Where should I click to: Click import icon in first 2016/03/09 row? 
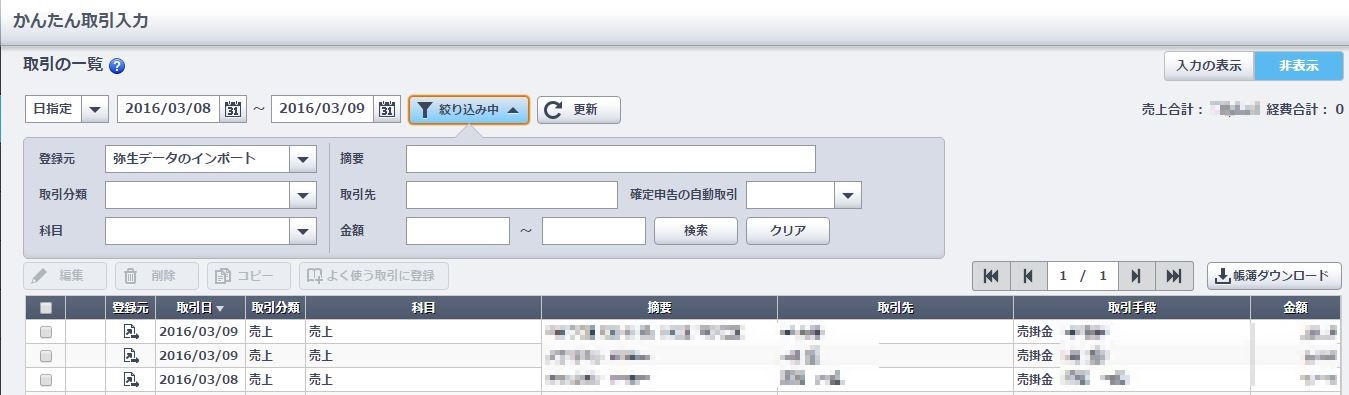[131, 332]
